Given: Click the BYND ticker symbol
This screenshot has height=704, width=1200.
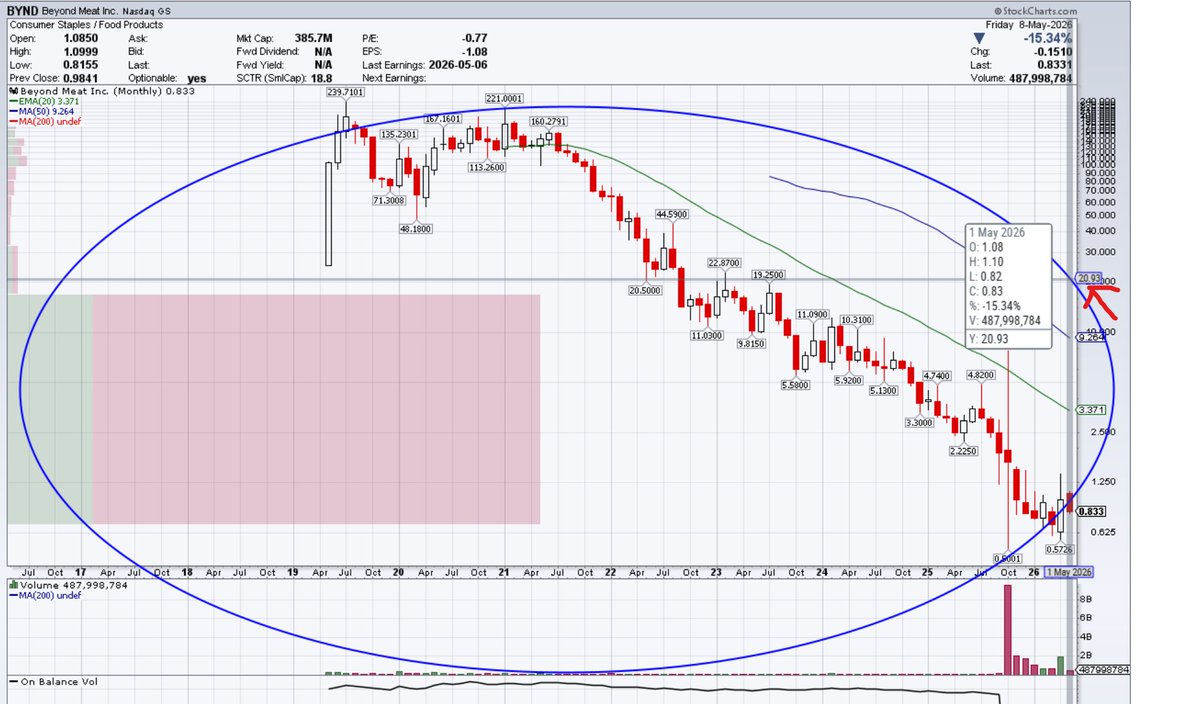Looking at the screenshot, I should [22, 10].
